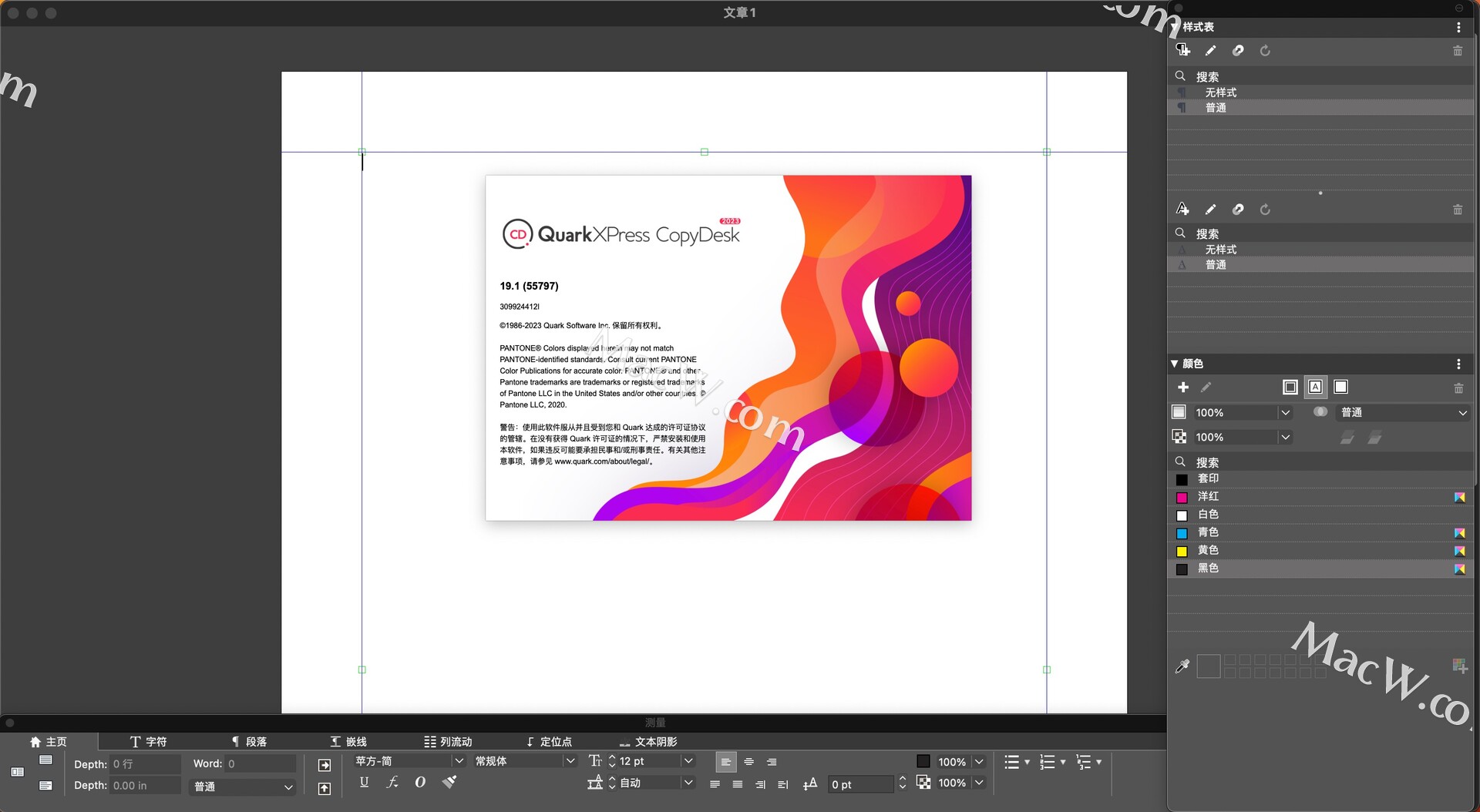Open the 12 pt font size dropdown
This screenshot has width=1480, height=812.
(688, 761)
